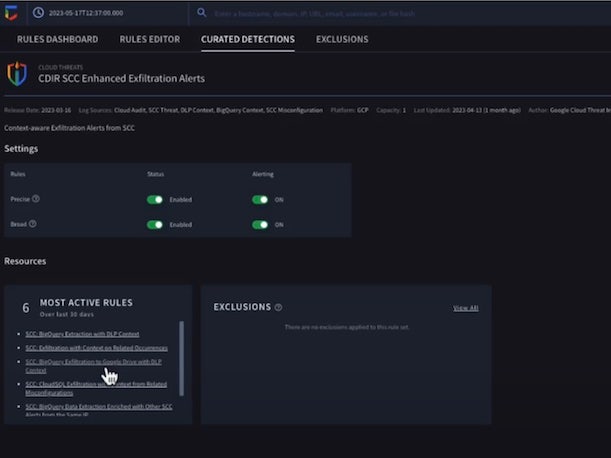Switch to the Rules Dashboard tab
The image size is (611, 458).
[x=57, y=39]
